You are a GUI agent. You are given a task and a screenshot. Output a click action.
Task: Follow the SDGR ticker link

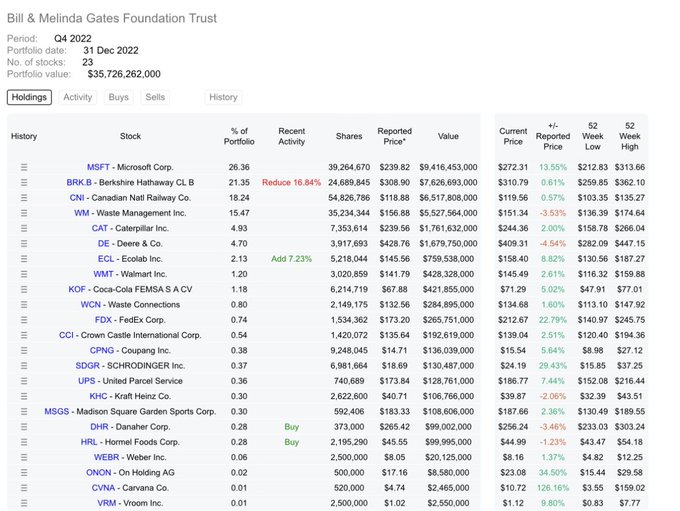click(88, 366)
